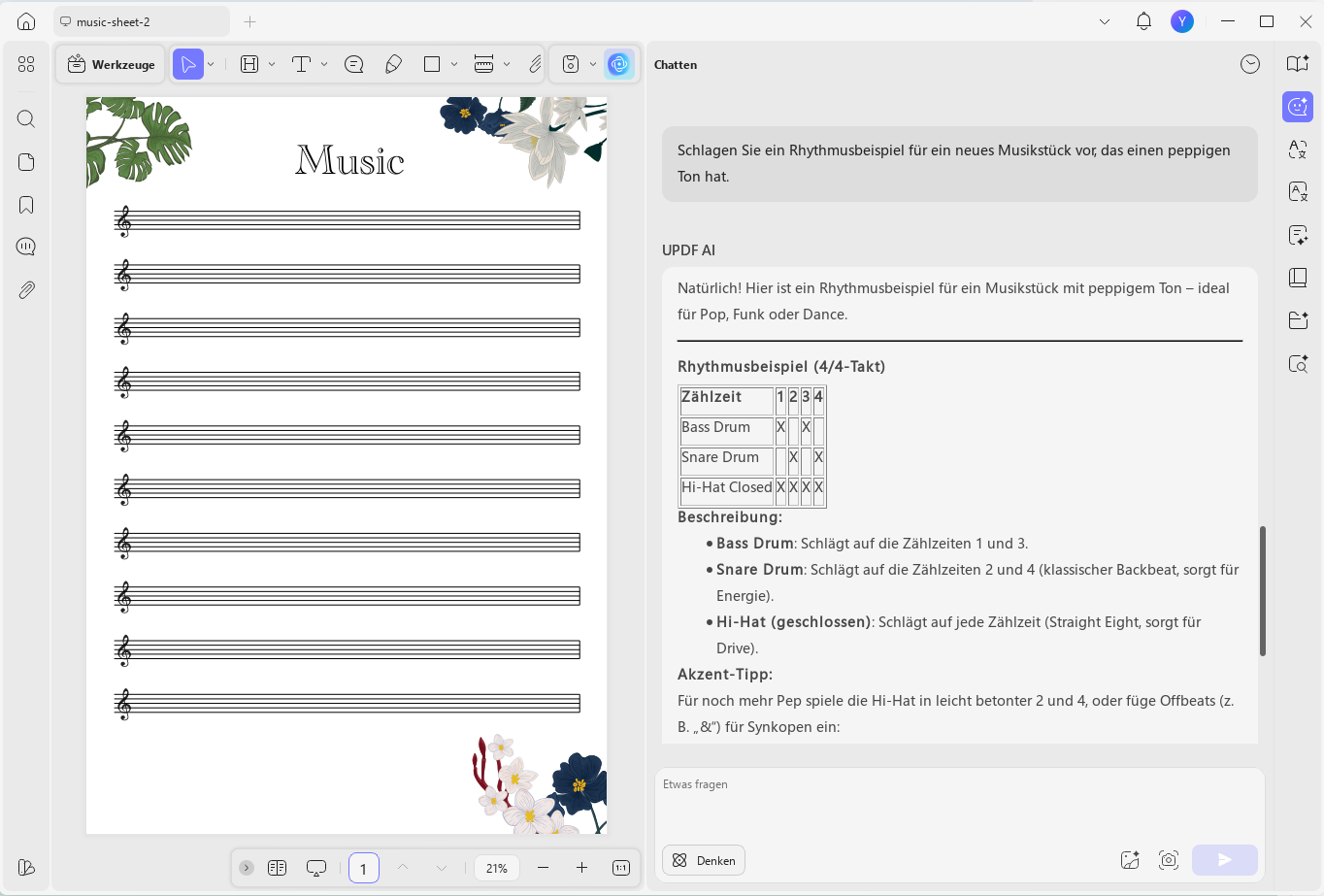
Task: Select the comment note bubble tool
Action: pos(354,64)
